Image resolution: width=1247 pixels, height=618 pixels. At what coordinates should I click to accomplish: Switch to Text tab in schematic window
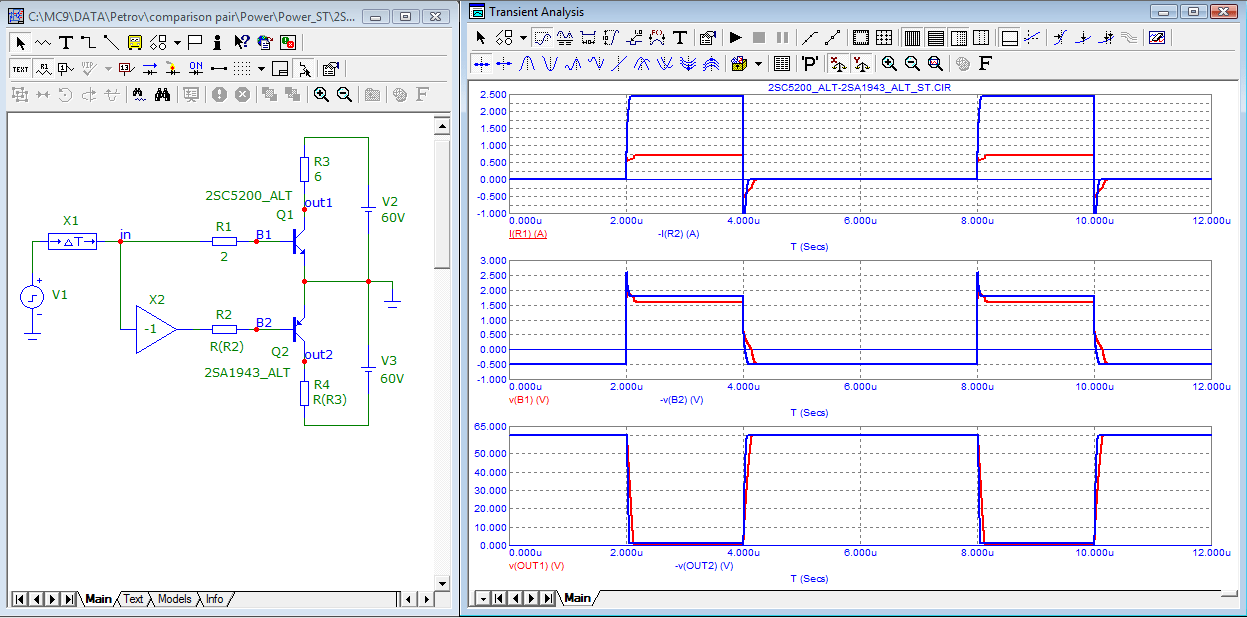[x=133, y=599]
